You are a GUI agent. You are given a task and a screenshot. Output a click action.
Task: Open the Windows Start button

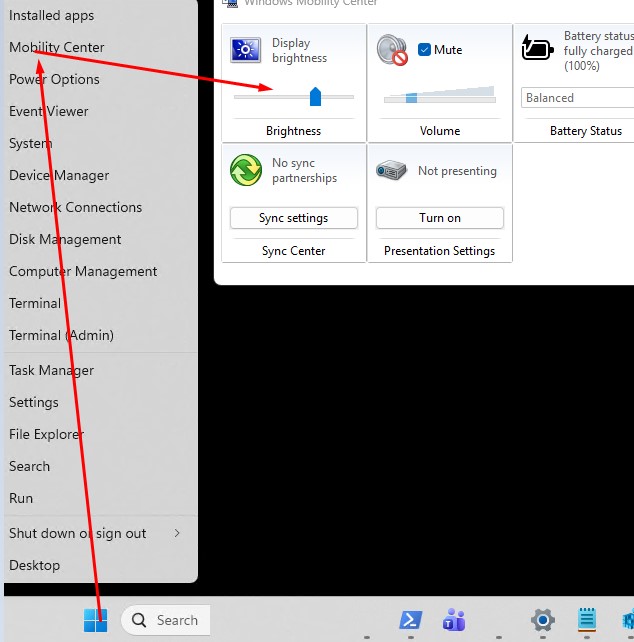(x=95, y=620)
